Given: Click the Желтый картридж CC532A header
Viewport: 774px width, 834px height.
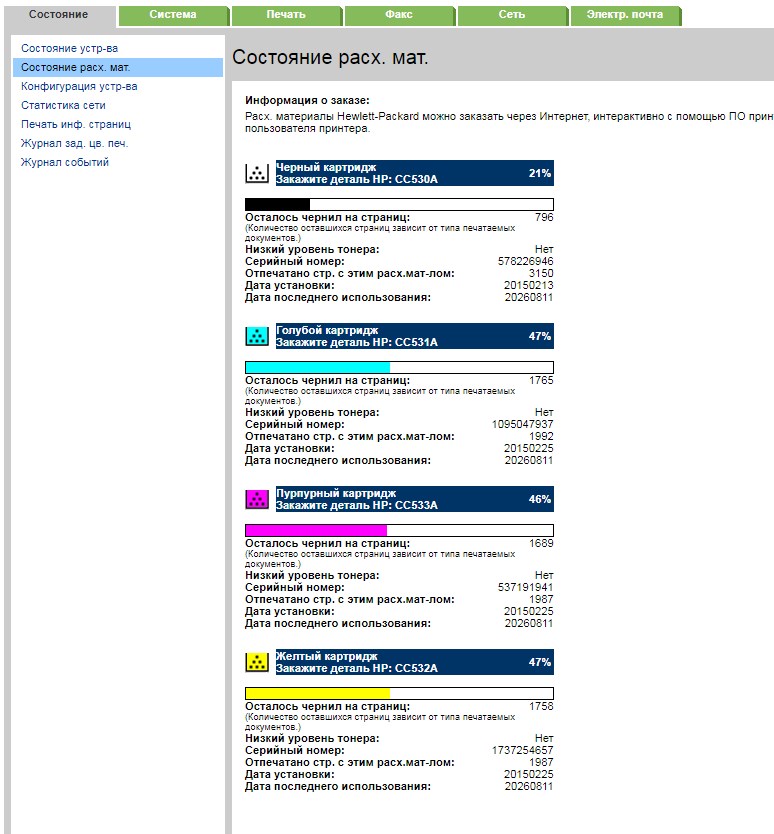Looking at the screenshot, I should (x=414, y=662).
